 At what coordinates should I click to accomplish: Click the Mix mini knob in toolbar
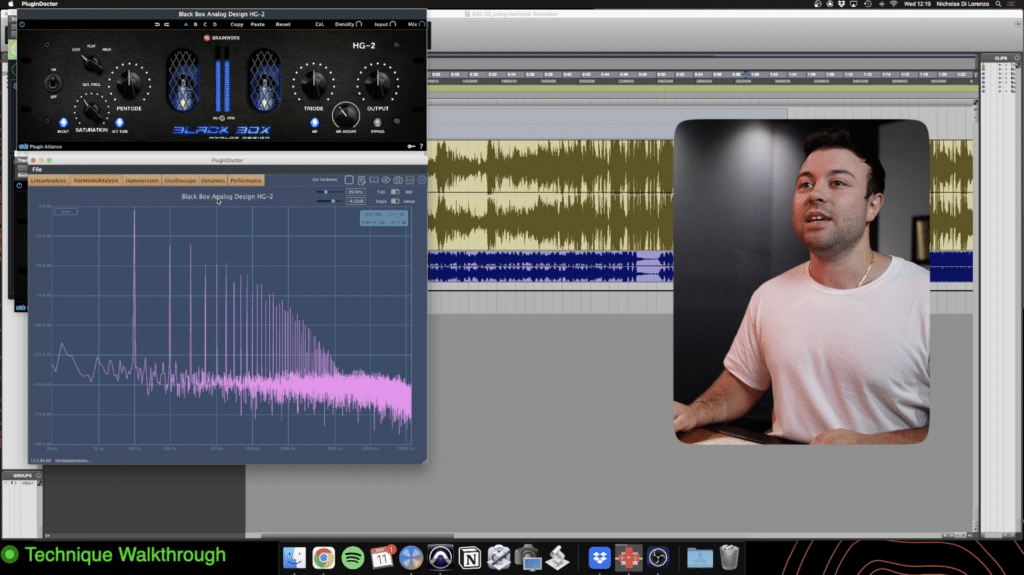pos(422,24)
